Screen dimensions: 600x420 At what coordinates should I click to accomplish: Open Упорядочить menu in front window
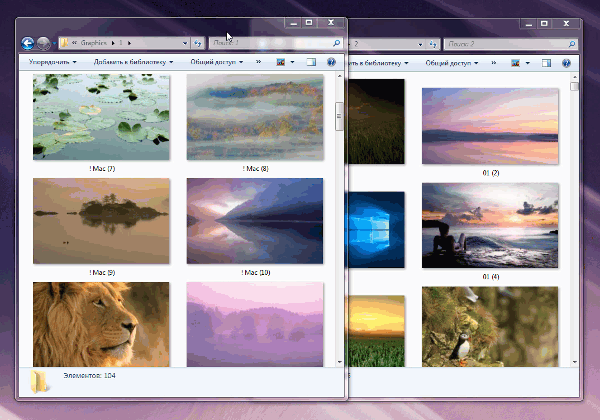[x=52, y=62]
